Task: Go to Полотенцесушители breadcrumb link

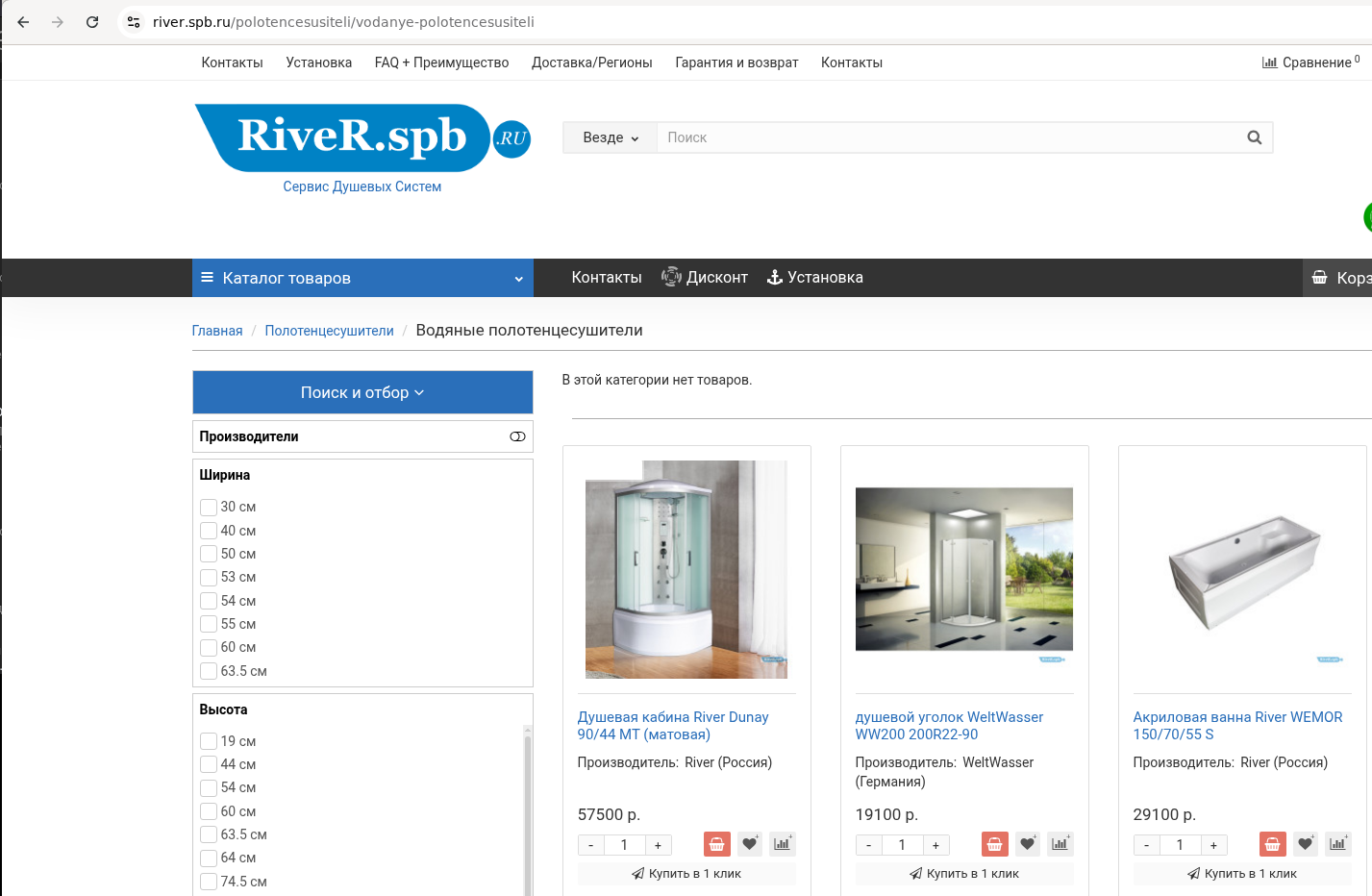Action: click(329, 331)
